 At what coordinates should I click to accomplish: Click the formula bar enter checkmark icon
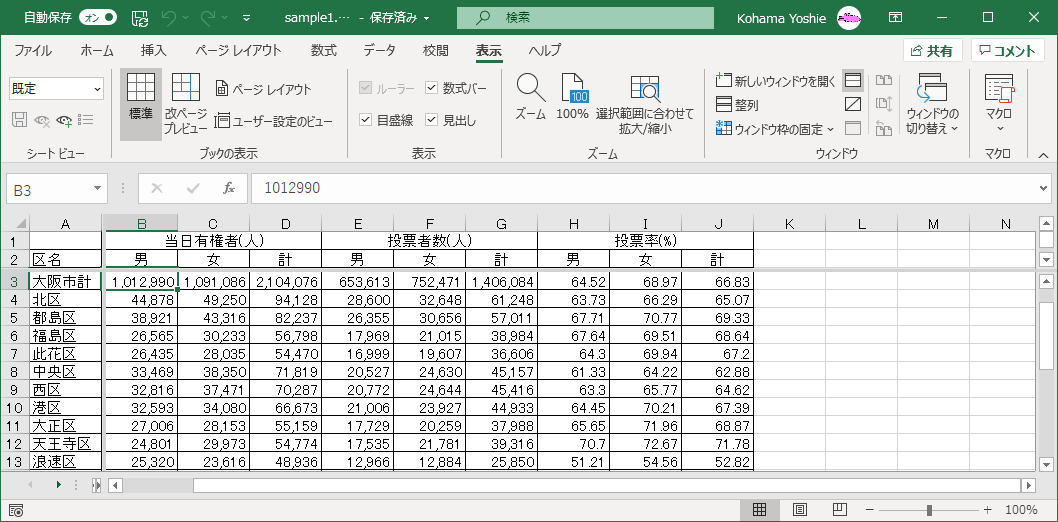click(x=194, y=189)
